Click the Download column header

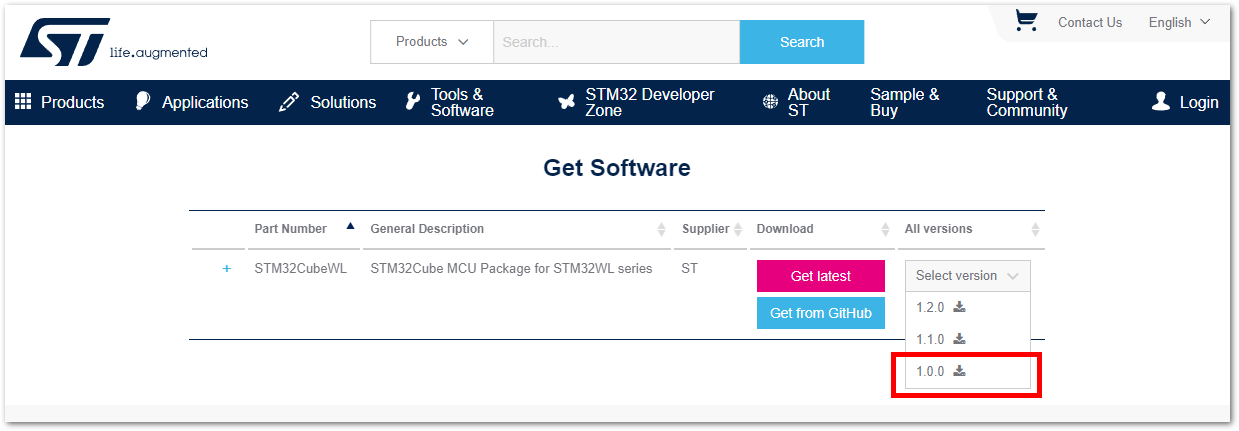coord(785,229)
